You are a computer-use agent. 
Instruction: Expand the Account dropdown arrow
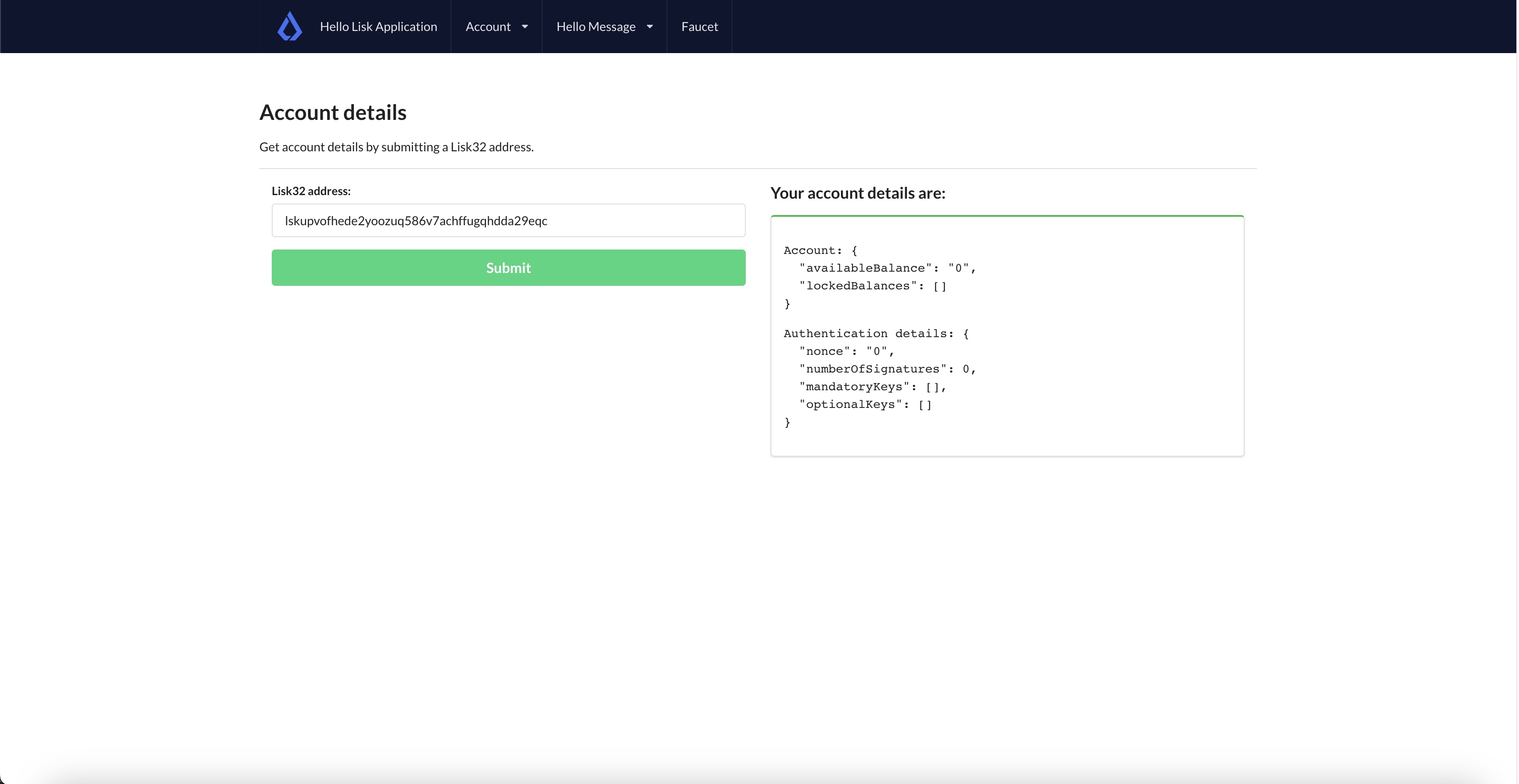[x=525, y=27]
